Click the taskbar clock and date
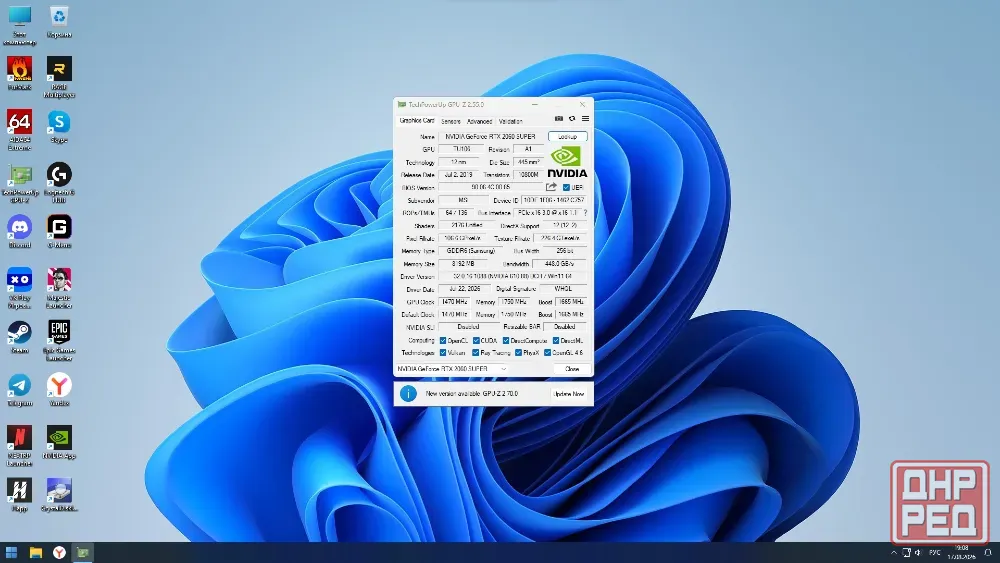The width and height of the screenshot is (1000, 563). click(962, 552)
